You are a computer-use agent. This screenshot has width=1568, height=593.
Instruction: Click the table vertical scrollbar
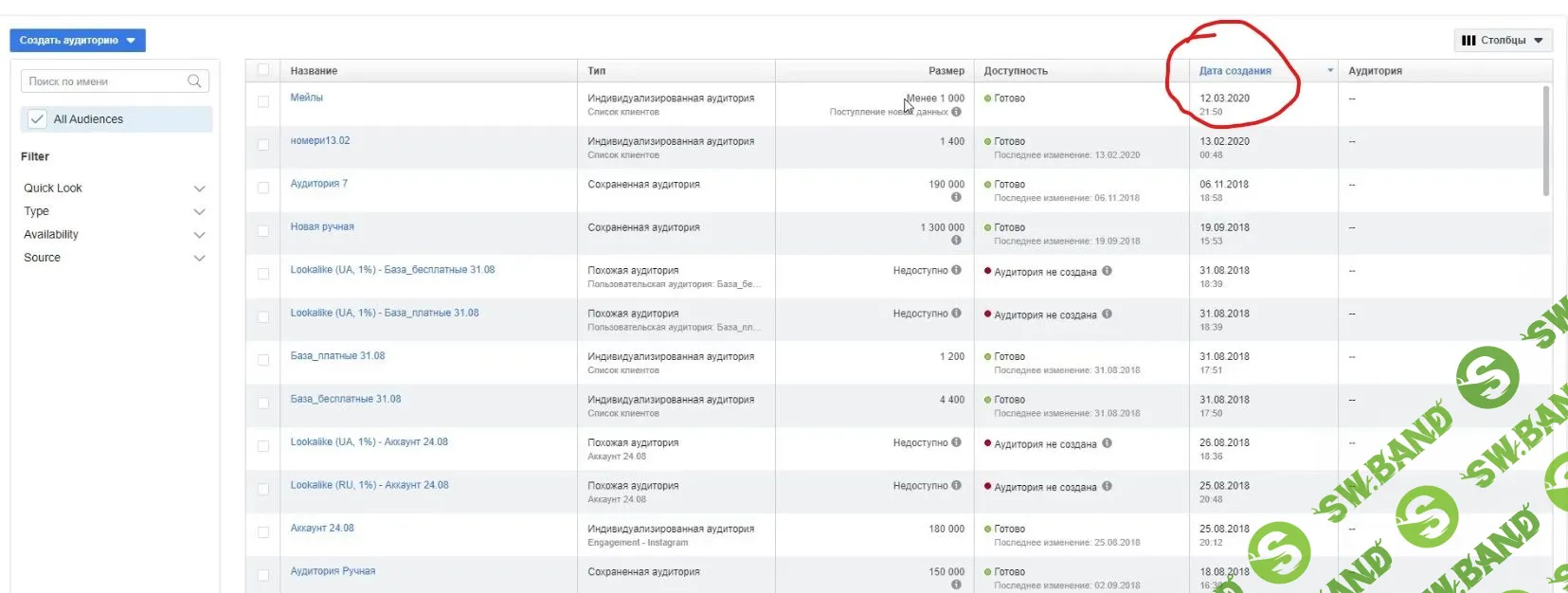(1546, 142)
